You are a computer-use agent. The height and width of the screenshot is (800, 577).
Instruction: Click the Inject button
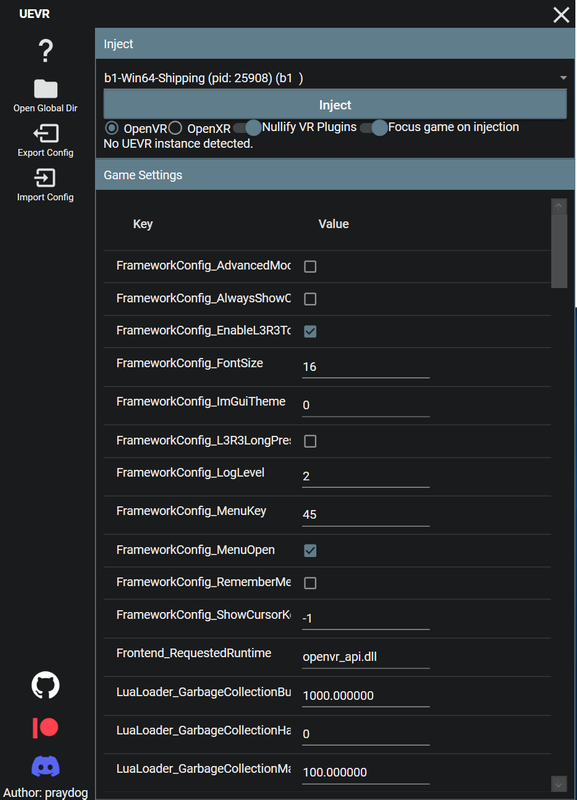click(x=335, y=105)
